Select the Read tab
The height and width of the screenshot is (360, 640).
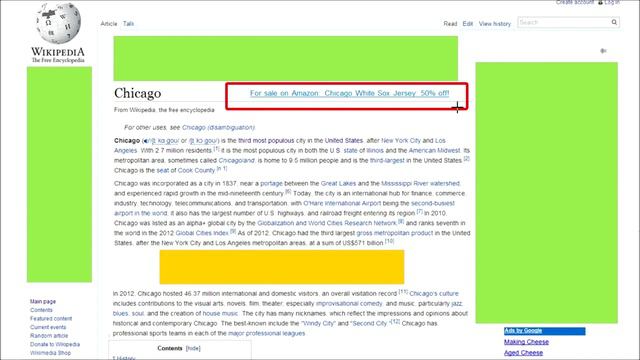coord(450,24)
